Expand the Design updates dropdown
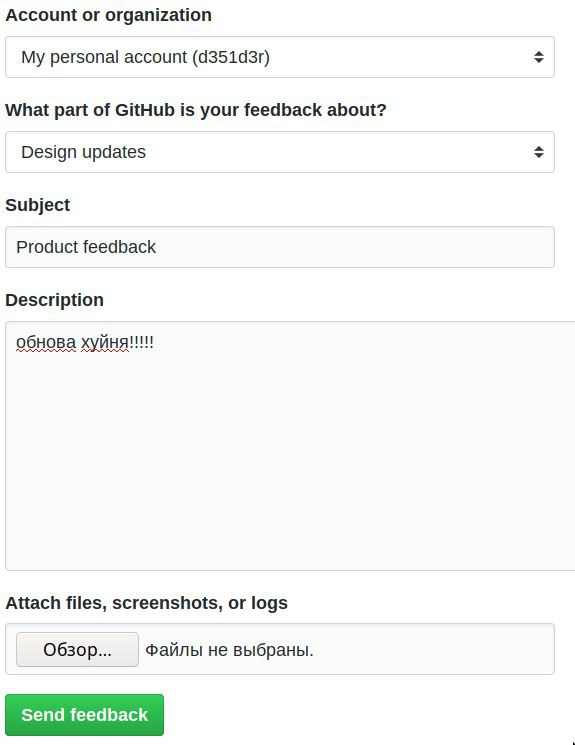This screenshot has height=745, width=575. pos(279,152)
